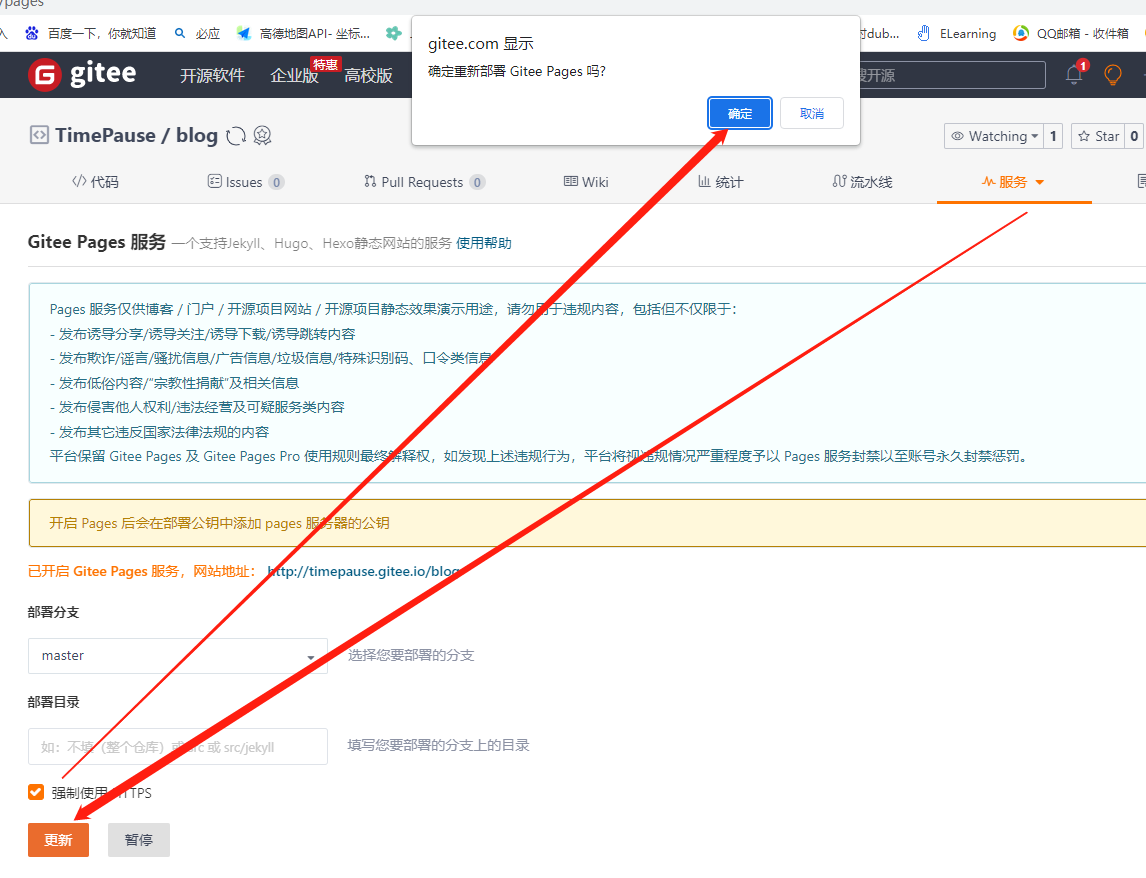Click the badge icon next to blog
Viewport: 1146px width, 878px height.
point(262,136)
